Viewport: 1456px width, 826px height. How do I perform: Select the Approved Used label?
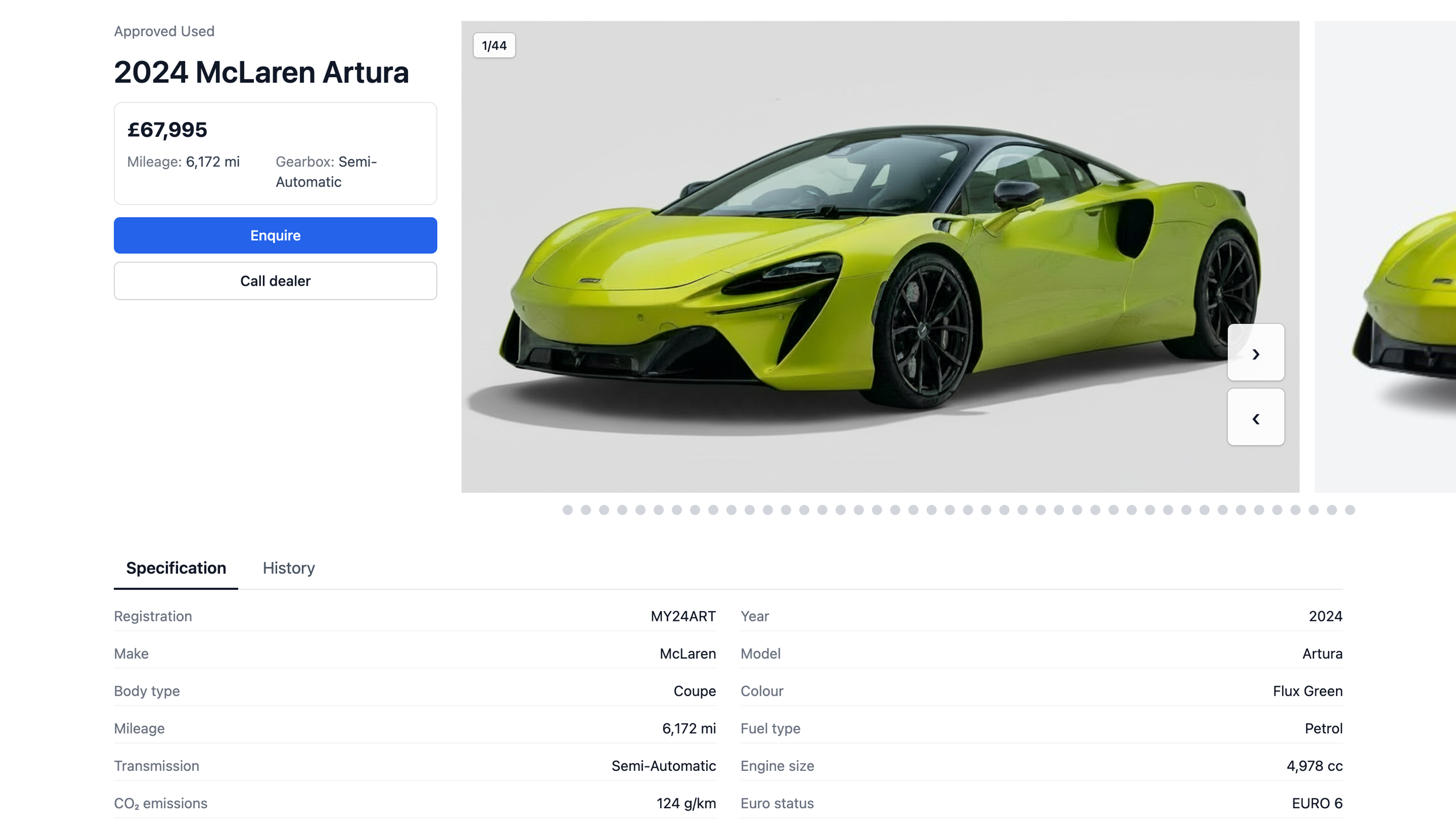pyautogui.click(x=164, y=31)
